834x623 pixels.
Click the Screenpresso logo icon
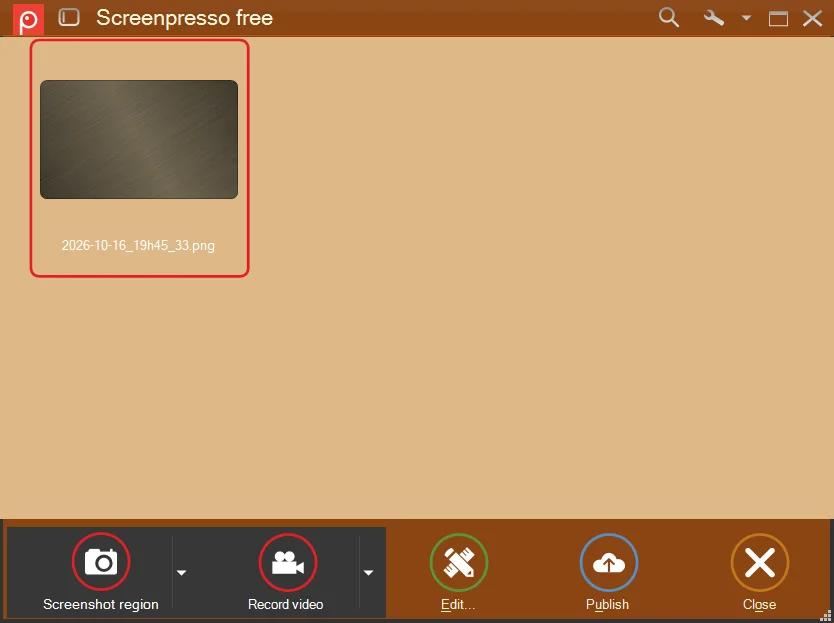(x=28, y=19)
